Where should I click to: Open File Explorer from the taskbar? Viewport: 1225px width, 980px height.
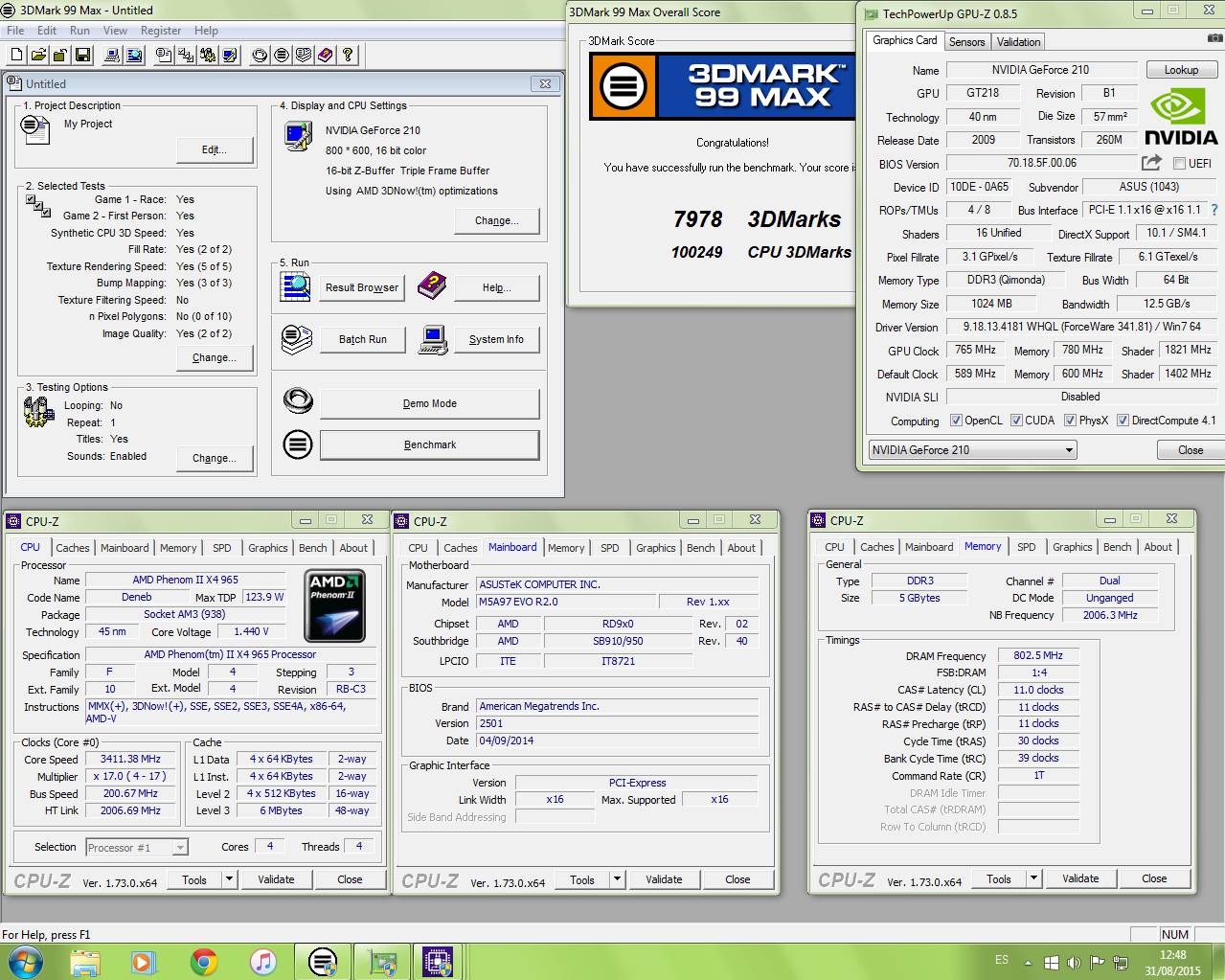85,961
